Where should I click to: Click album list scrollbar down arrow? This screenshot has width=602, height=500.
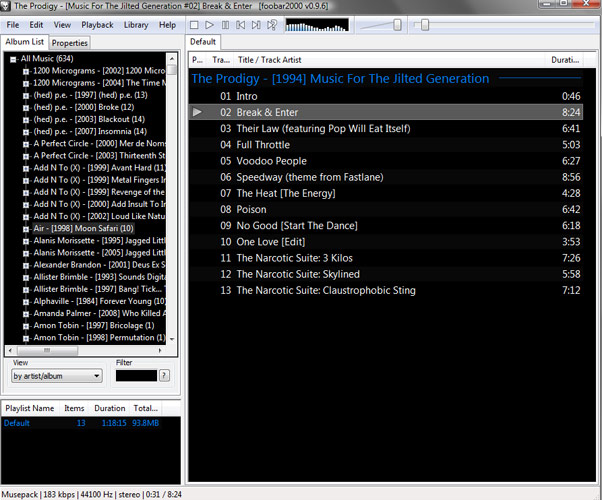pyautogui.click(x=172, y=339)
